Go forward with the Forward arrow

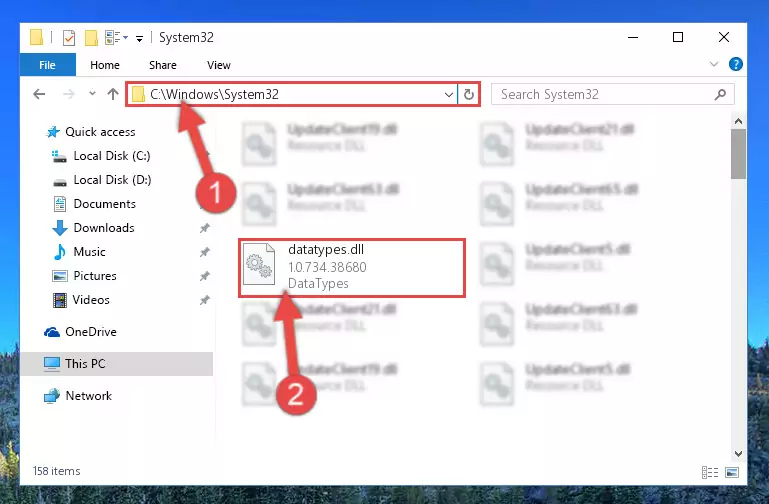[69, 94]
